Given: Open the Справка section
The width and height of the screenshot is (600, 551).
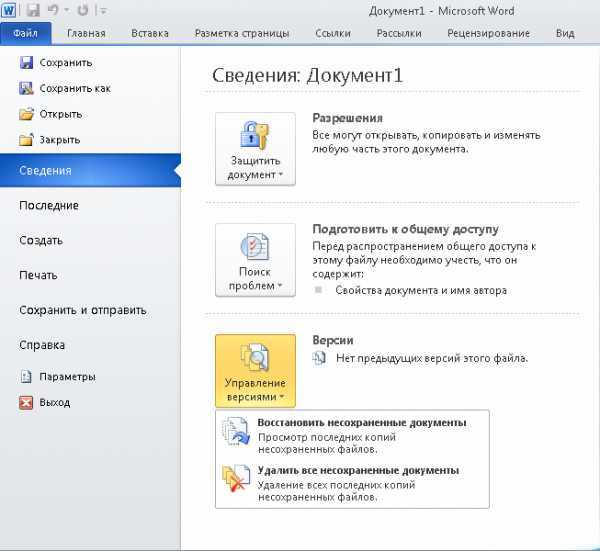Looking at the screenshot, I should click(42, 345).
